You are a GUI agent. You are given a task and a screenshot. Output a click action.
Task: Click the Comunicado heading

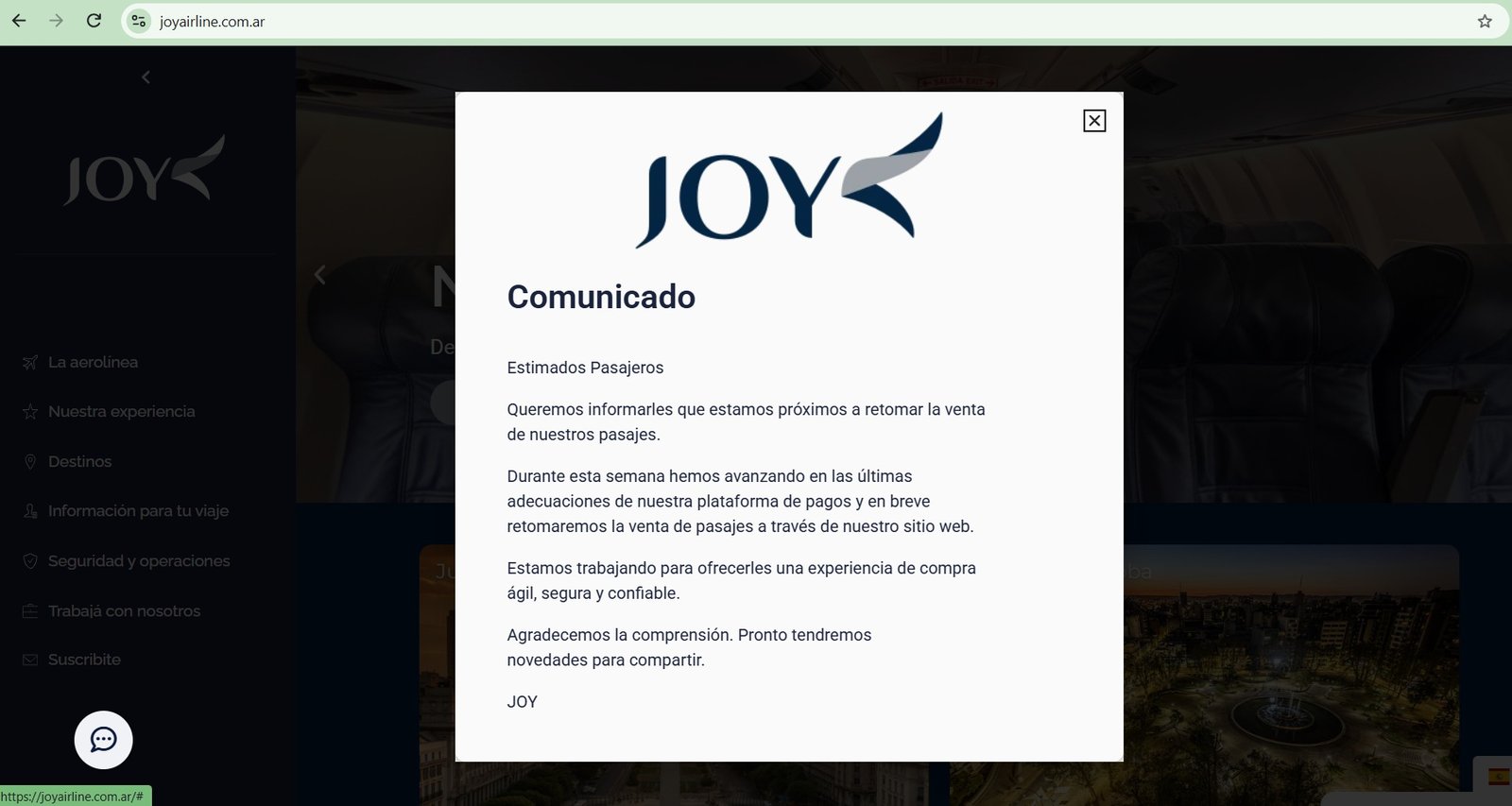click(x=601, y=297)
